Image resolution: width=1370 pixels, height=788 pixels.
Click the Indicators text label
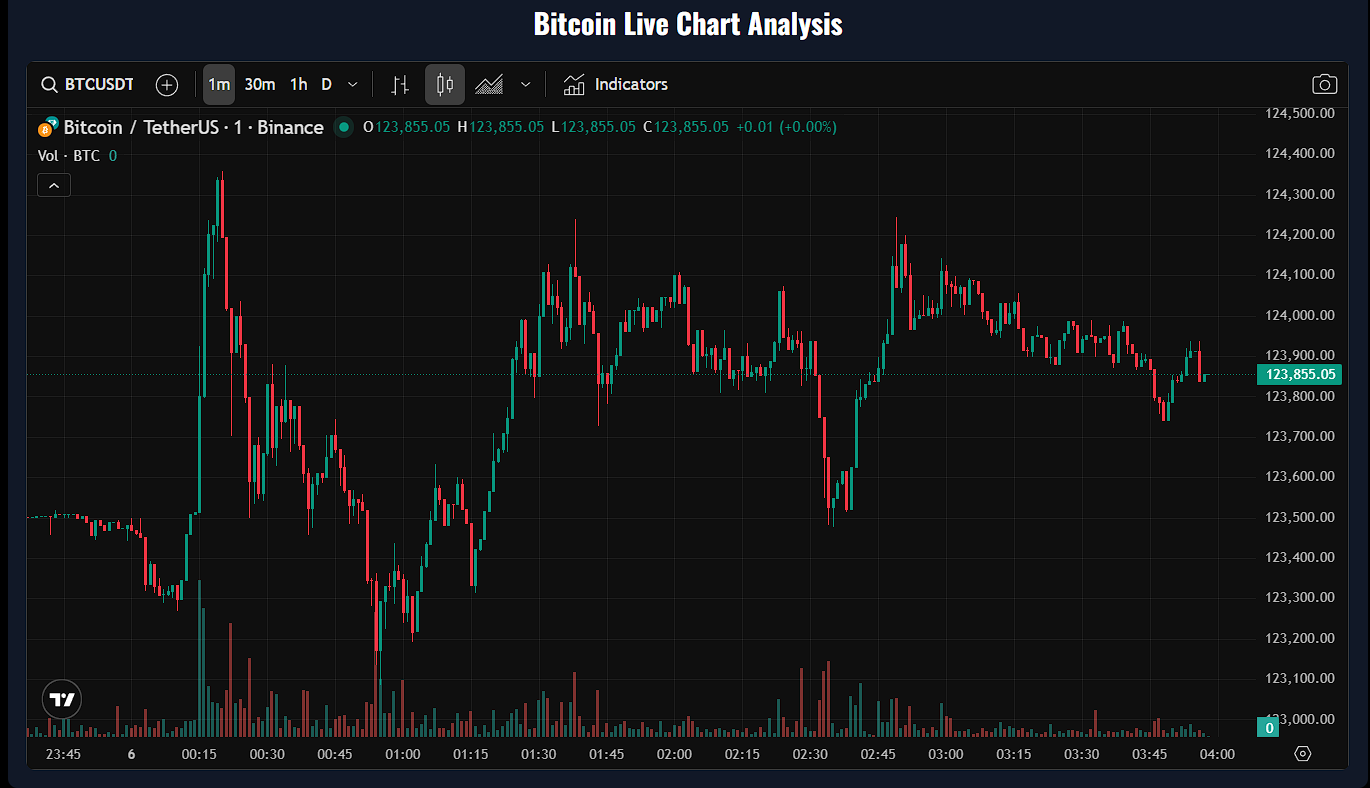[x=631, y=84]
